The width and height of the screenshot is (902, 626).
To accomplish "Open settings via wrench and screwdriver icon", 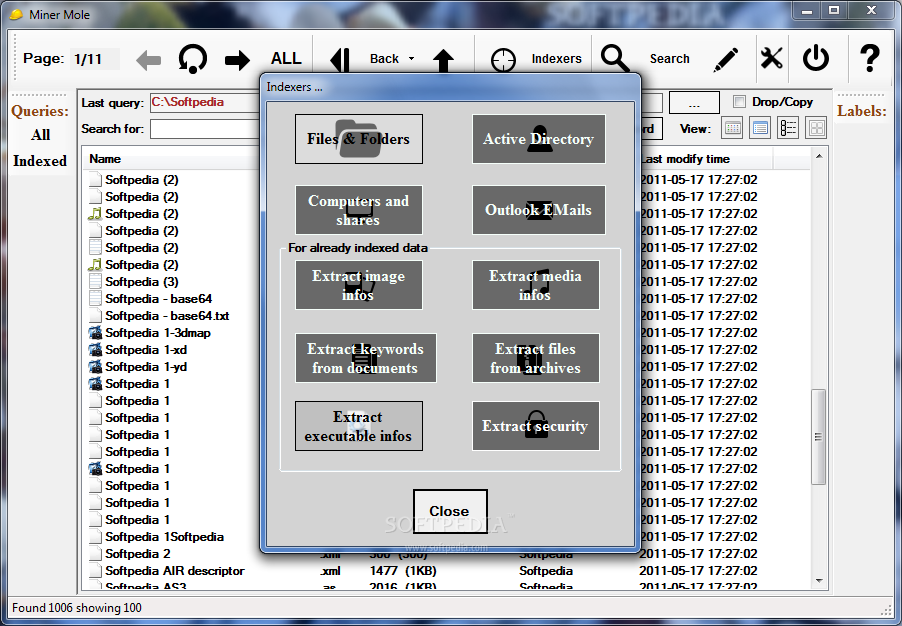I will (771, 58).
